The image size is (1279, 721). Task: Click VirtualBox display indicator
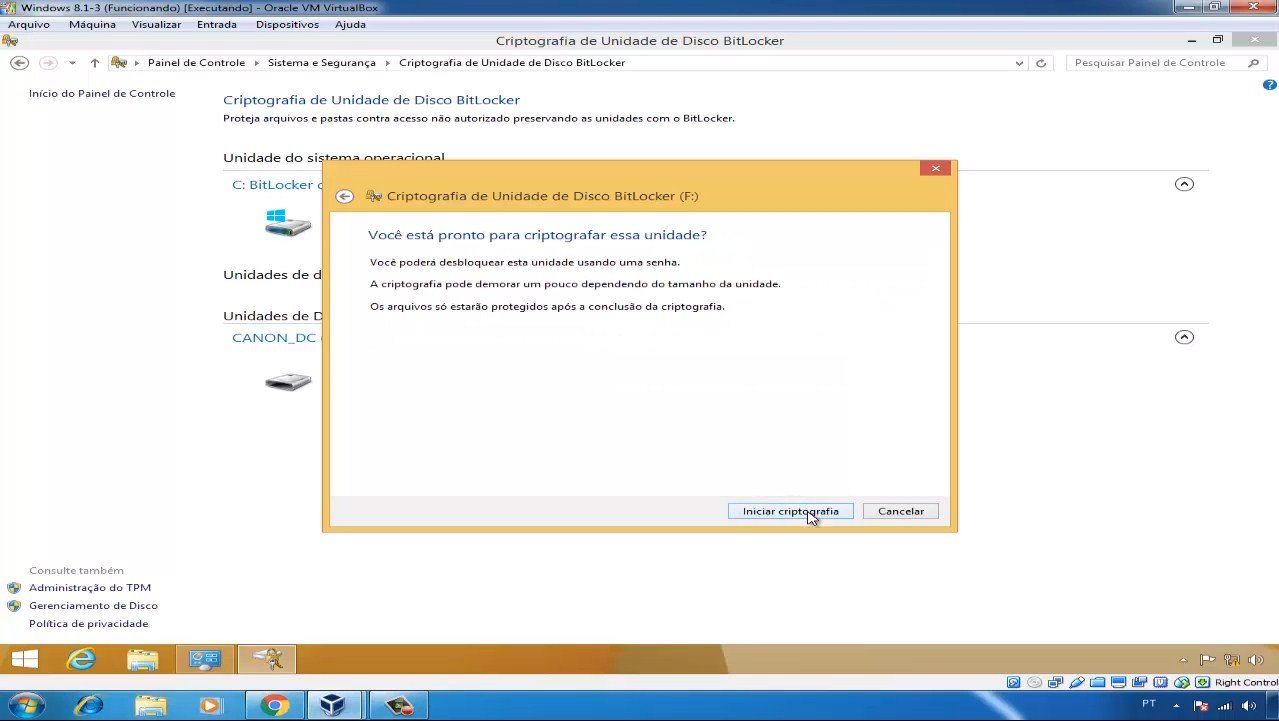tap(1118, 683)
